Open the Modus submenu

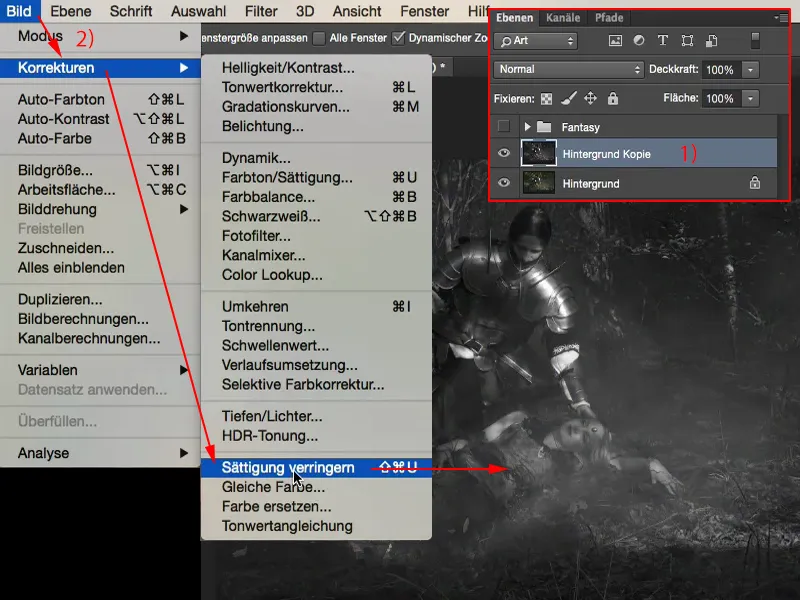coord(100,36)
